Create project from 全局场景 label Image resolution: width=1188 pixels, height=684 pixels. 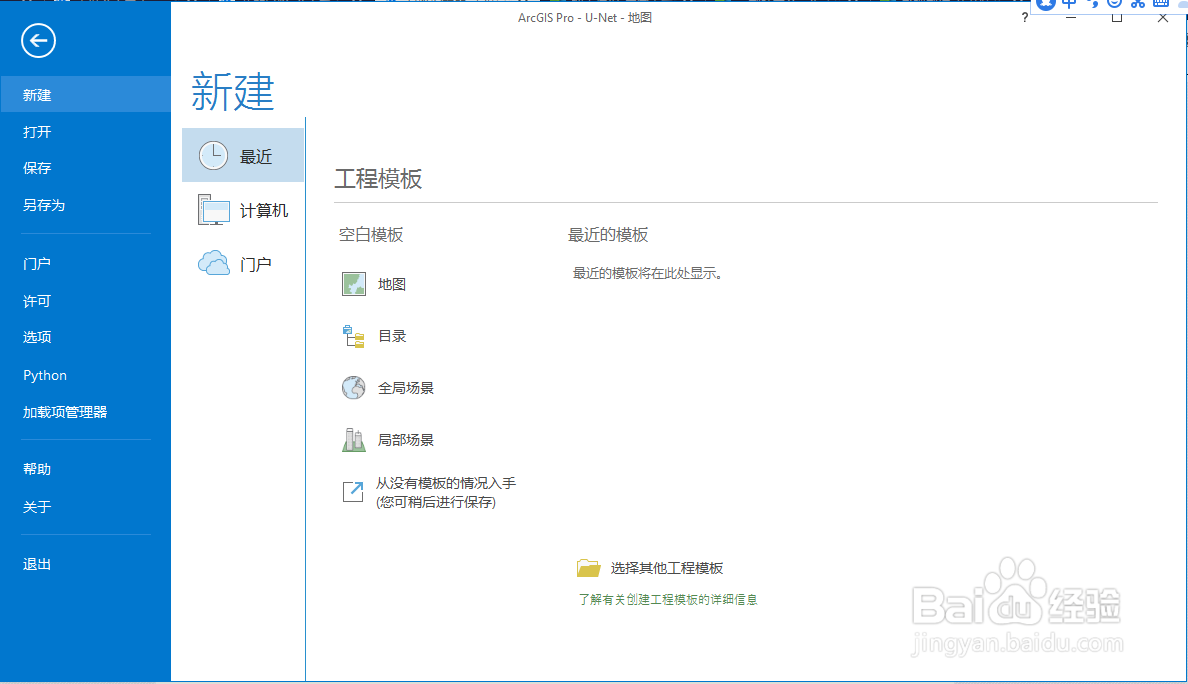(x=406, y=388)
